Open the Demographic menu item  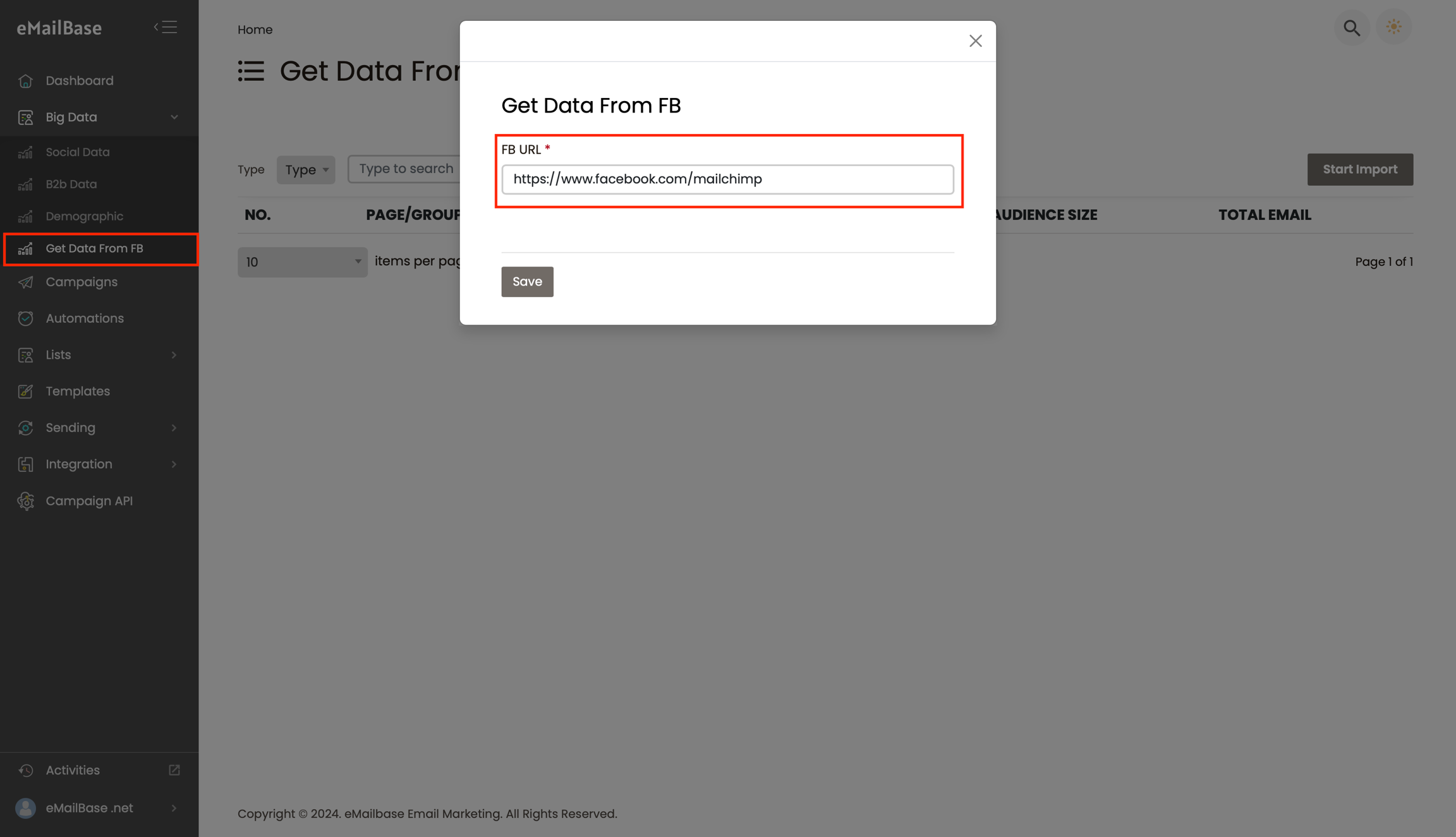click(x=84, y=217)
